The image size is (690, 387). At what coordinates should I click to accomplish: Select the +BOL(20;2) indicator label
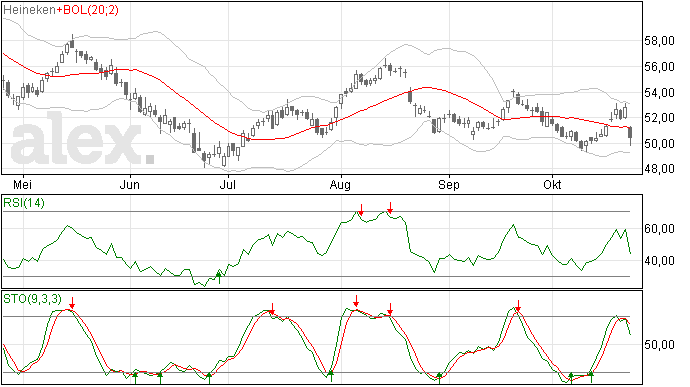pos(87,10)
